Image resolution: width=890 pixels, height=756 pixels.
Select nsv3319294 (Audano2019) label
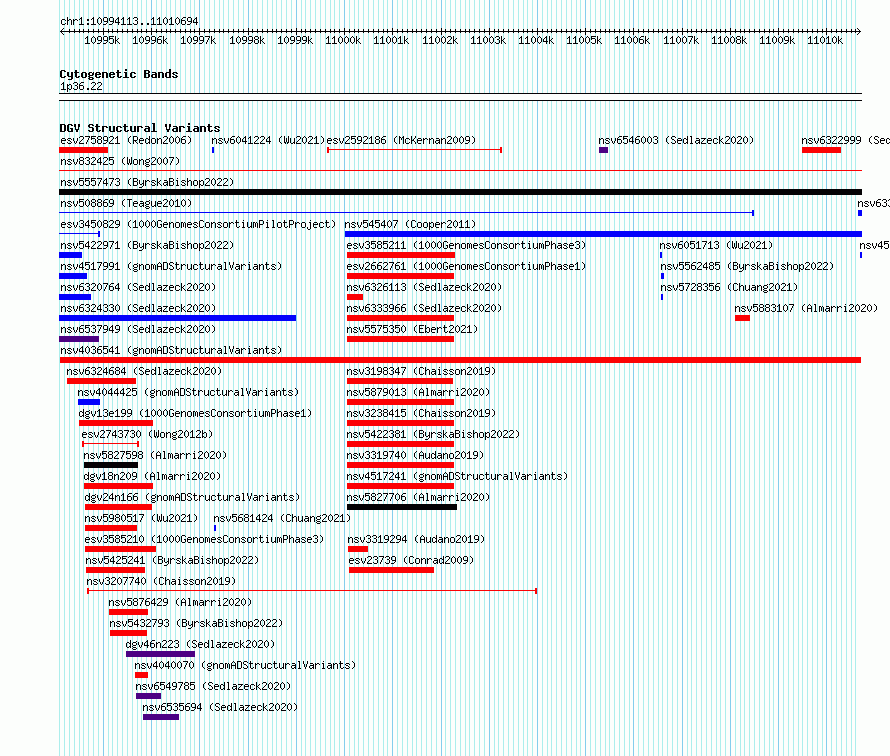coord(417,539)
